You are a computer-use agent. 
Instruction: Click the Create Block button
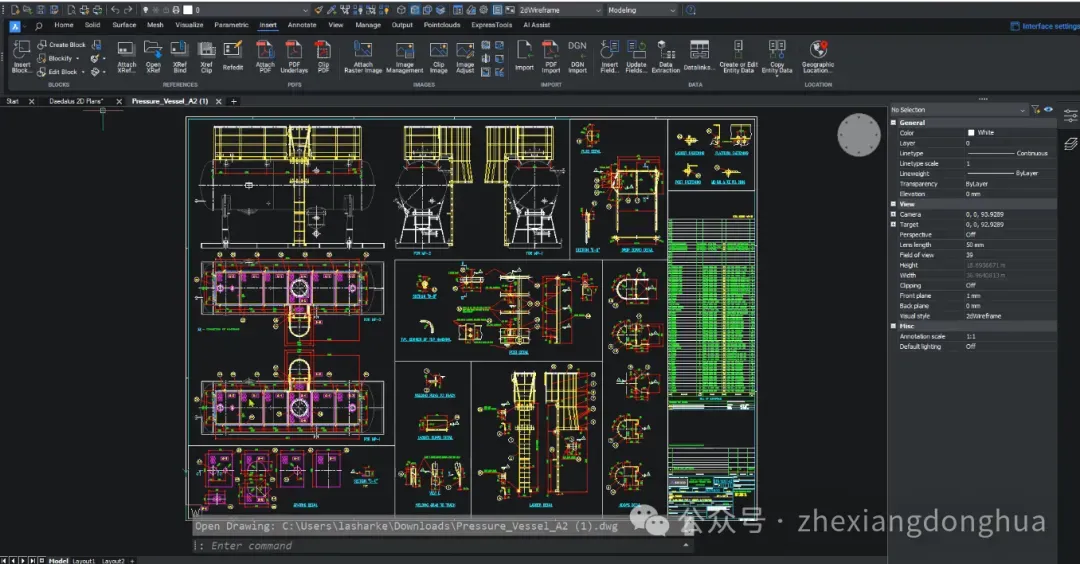click(61, 45)
